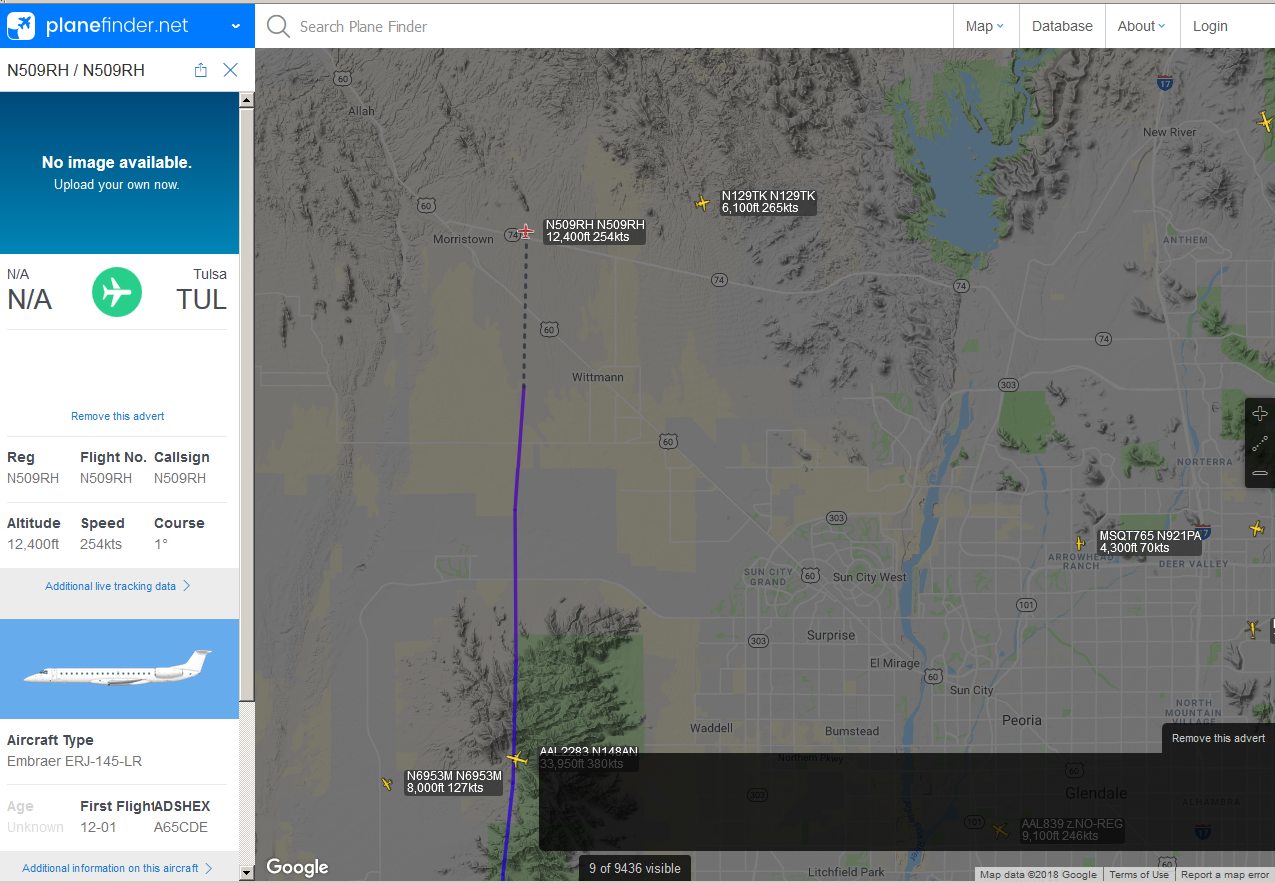Open the Map menu
Screen dimensions: 1275x883
[x=985, y=27]
